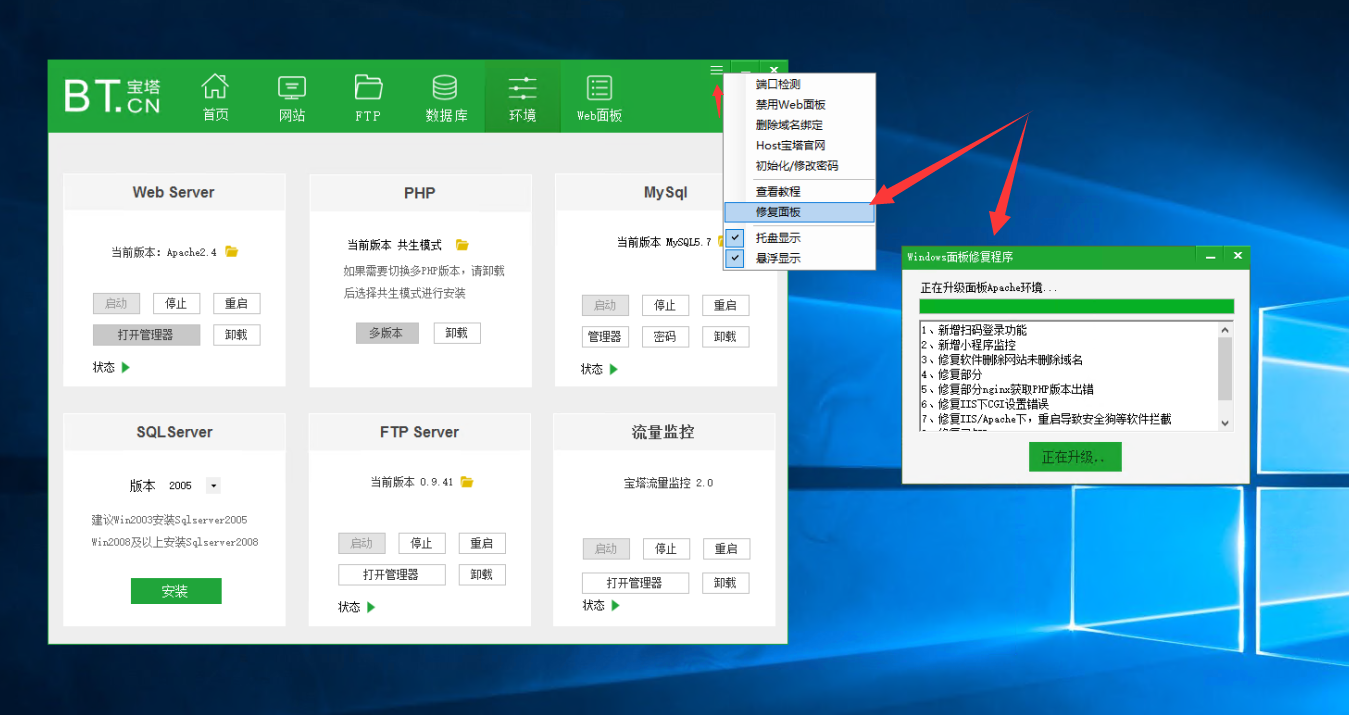The image size is (1349, 715).
Task: Click the BT.CN 宝塔 logo
Action: [112, 96]
